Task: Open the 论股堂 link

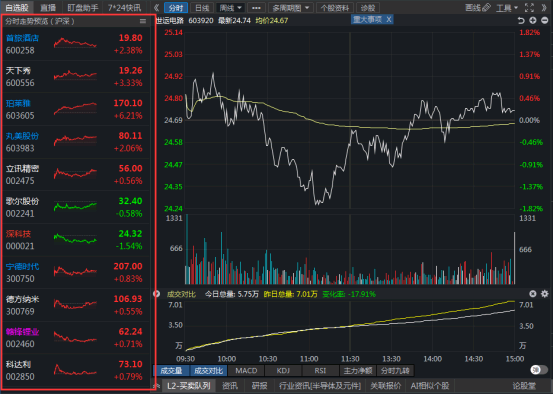Action: (524, 386)
